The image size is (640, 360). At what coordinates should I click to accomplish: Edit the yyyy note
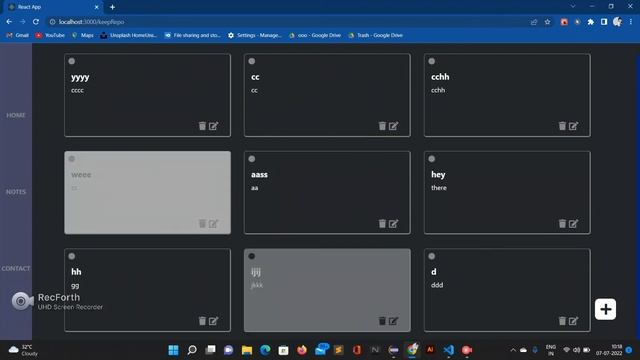(x=213, y=126)
